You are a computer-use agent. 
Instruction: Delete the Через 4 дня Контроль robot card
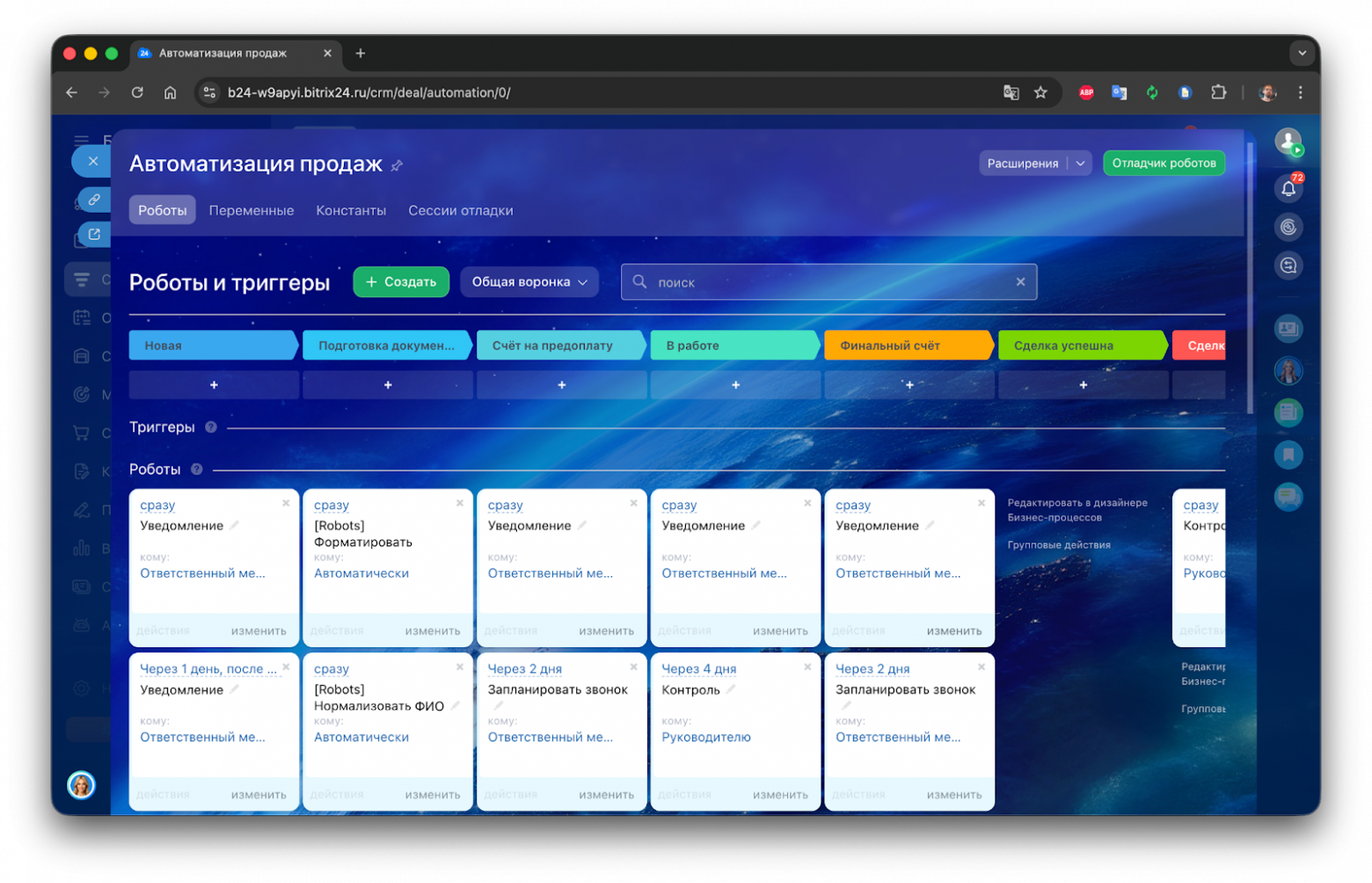[807, 668]
